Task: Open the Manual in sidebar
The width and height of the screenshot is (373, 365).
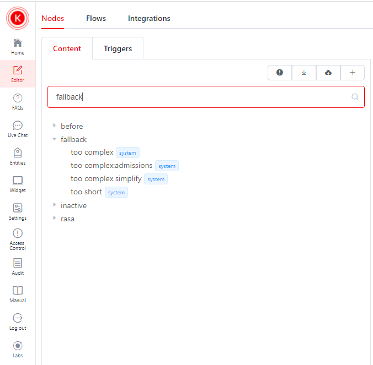Action: pos(17,294)
